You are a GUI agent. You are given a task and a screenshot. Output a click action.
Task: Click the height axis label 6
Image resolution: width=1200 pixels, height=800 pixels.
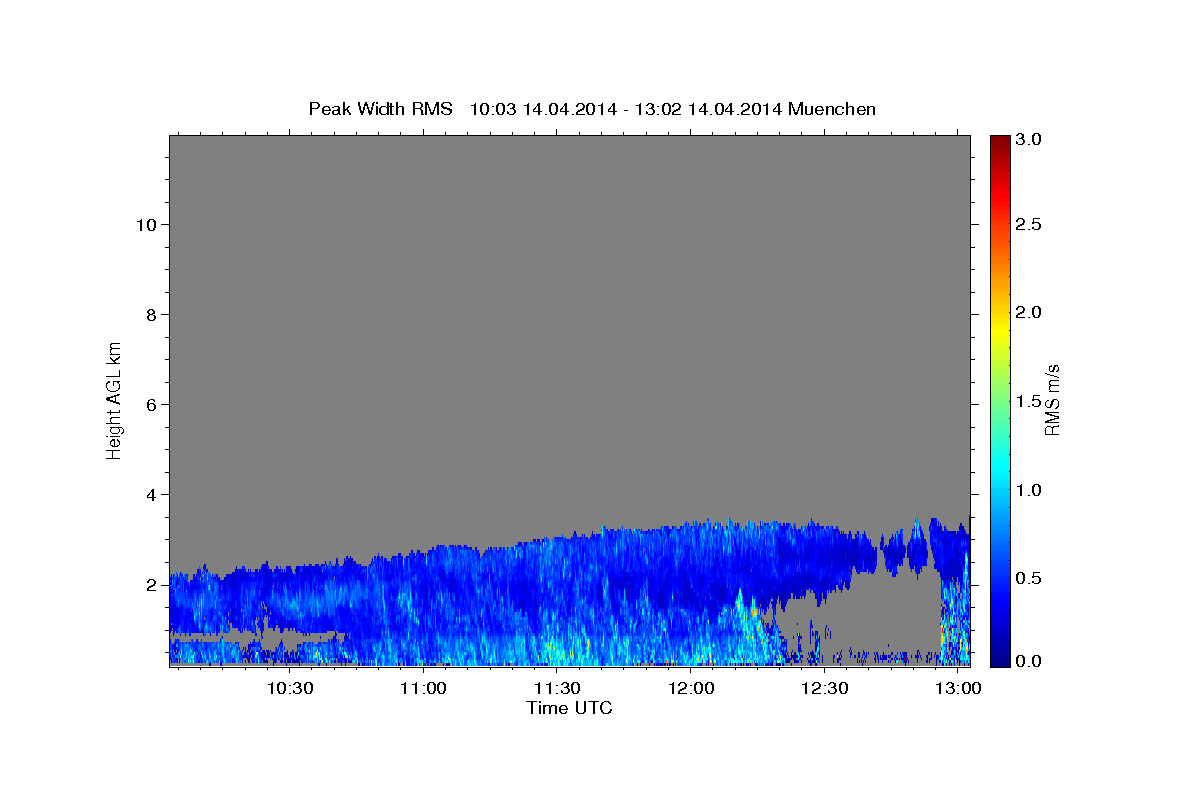150,405
